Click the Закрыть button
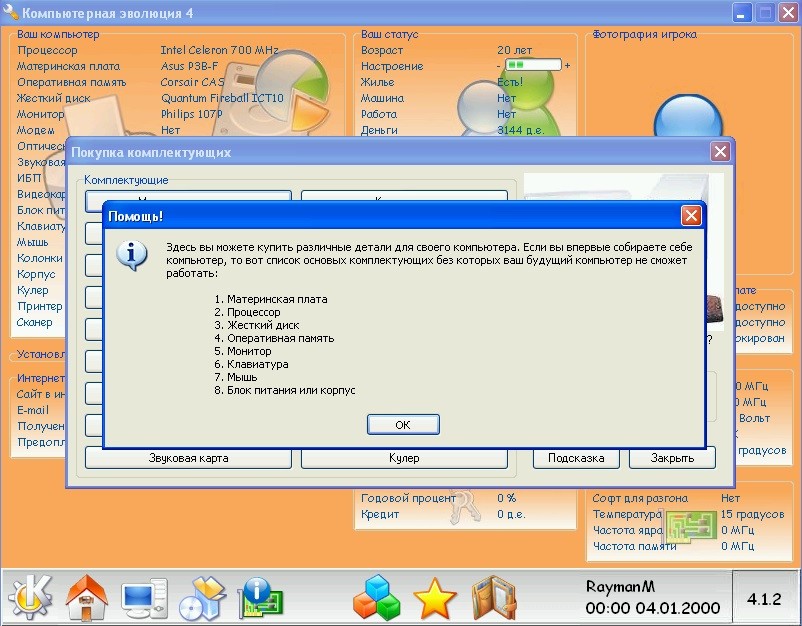The image size is (802, 626). point(672,458)
